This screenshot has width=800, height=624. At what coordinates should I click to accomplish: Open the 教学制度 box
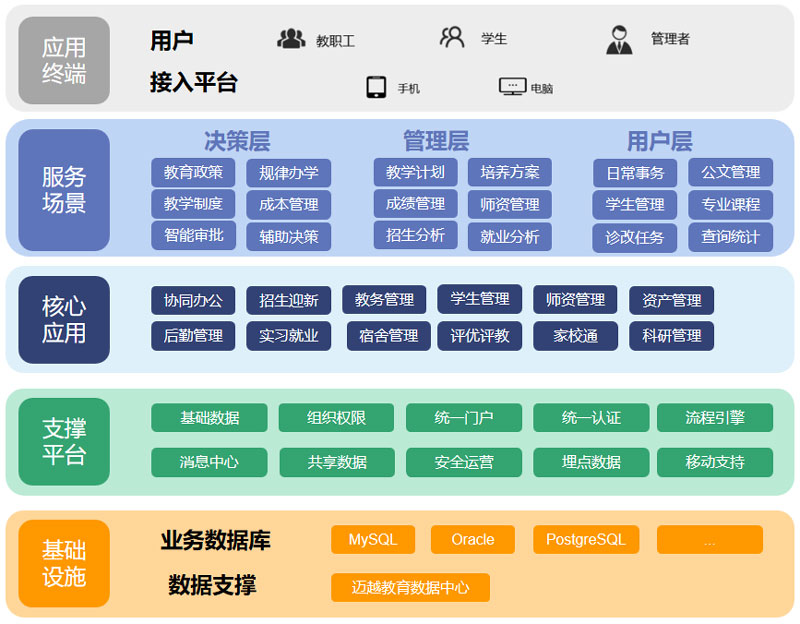(193, 204)
